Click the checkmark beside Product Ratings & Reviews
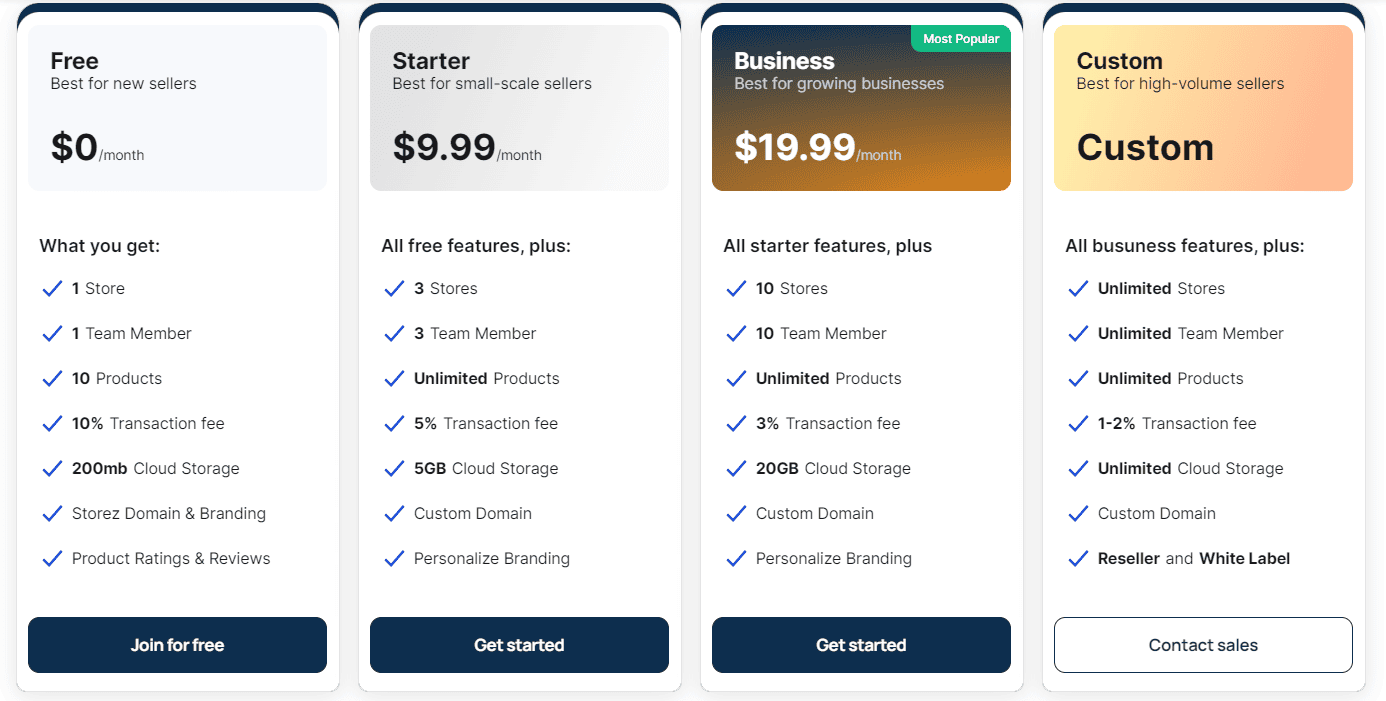 coord(53,558)
